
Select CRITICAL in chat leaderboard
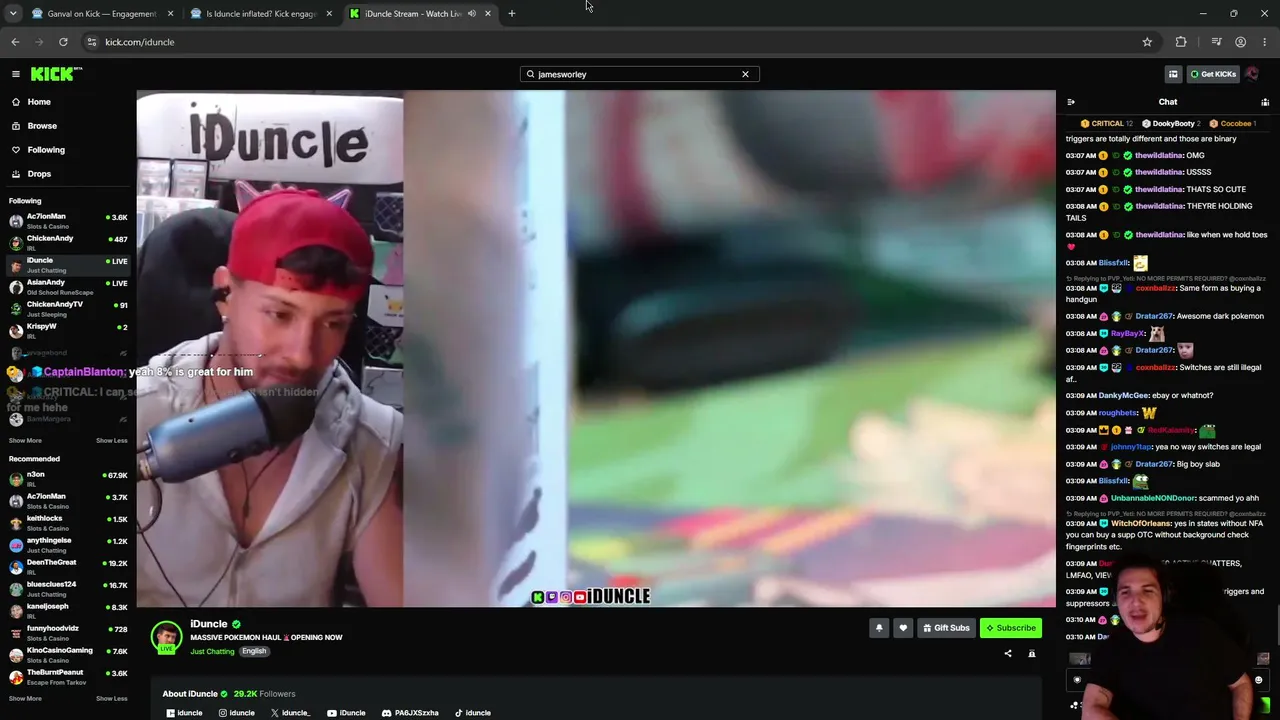tap(1106, 124)
